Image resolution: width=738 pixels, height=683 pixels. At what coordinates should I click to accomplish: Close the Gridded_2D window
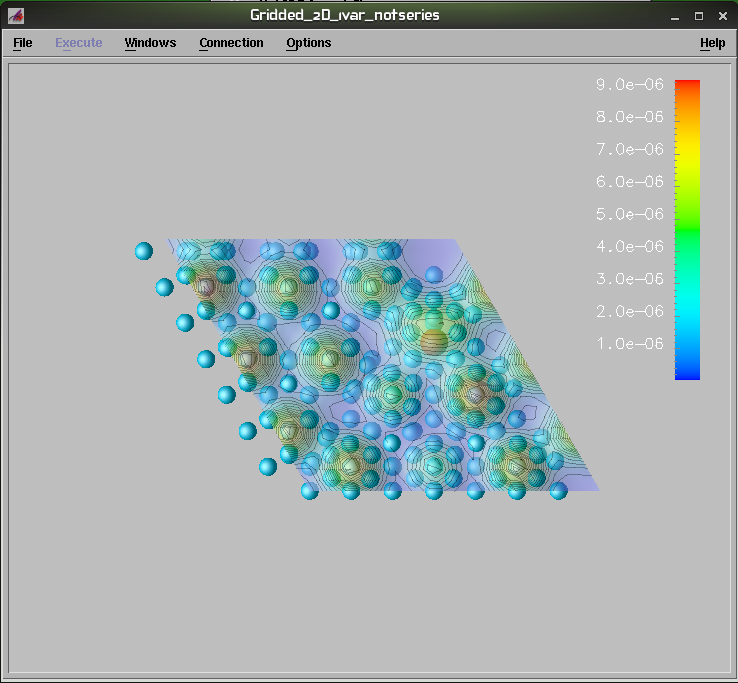pos(722,15)
